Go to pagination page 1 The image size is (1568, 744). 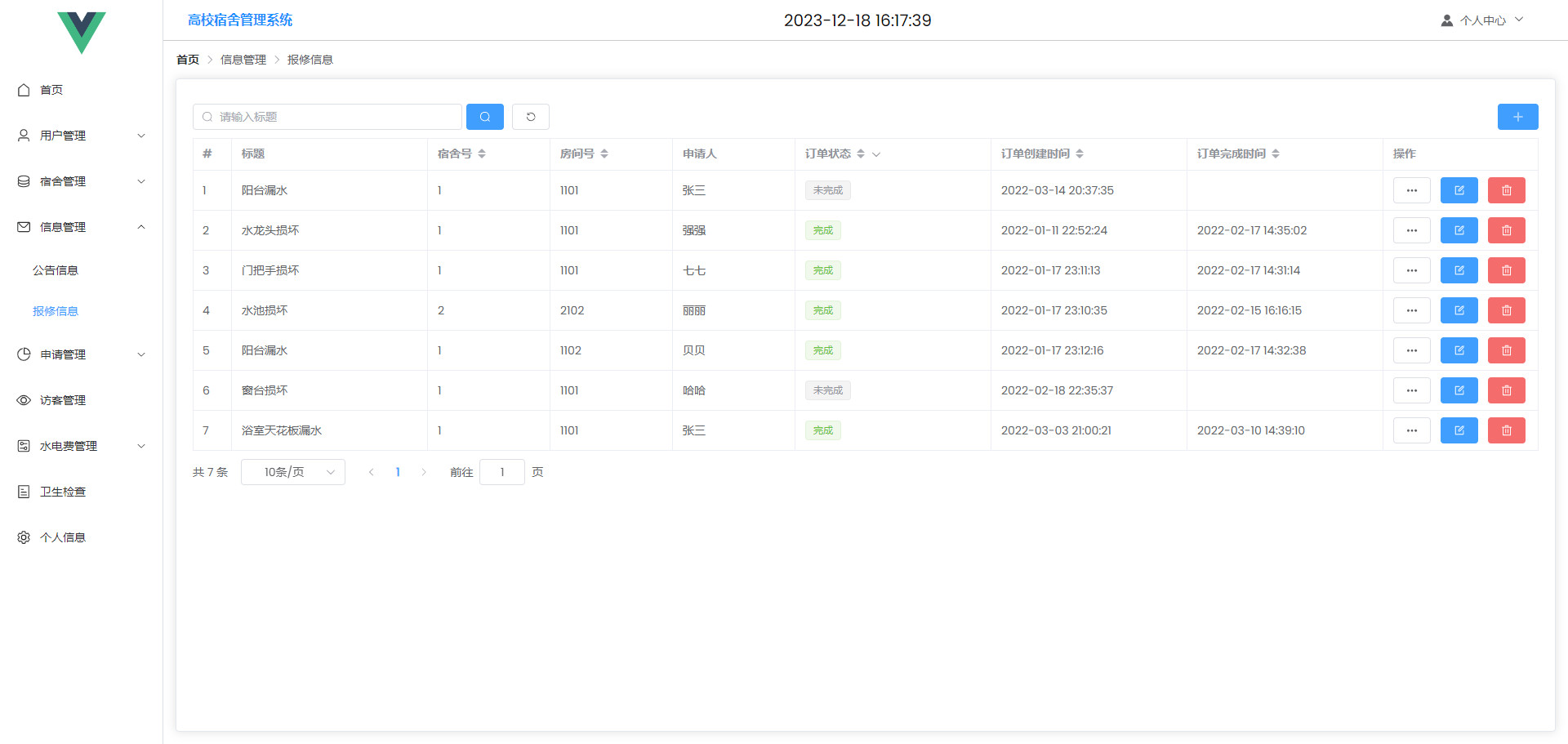(398, 472)
